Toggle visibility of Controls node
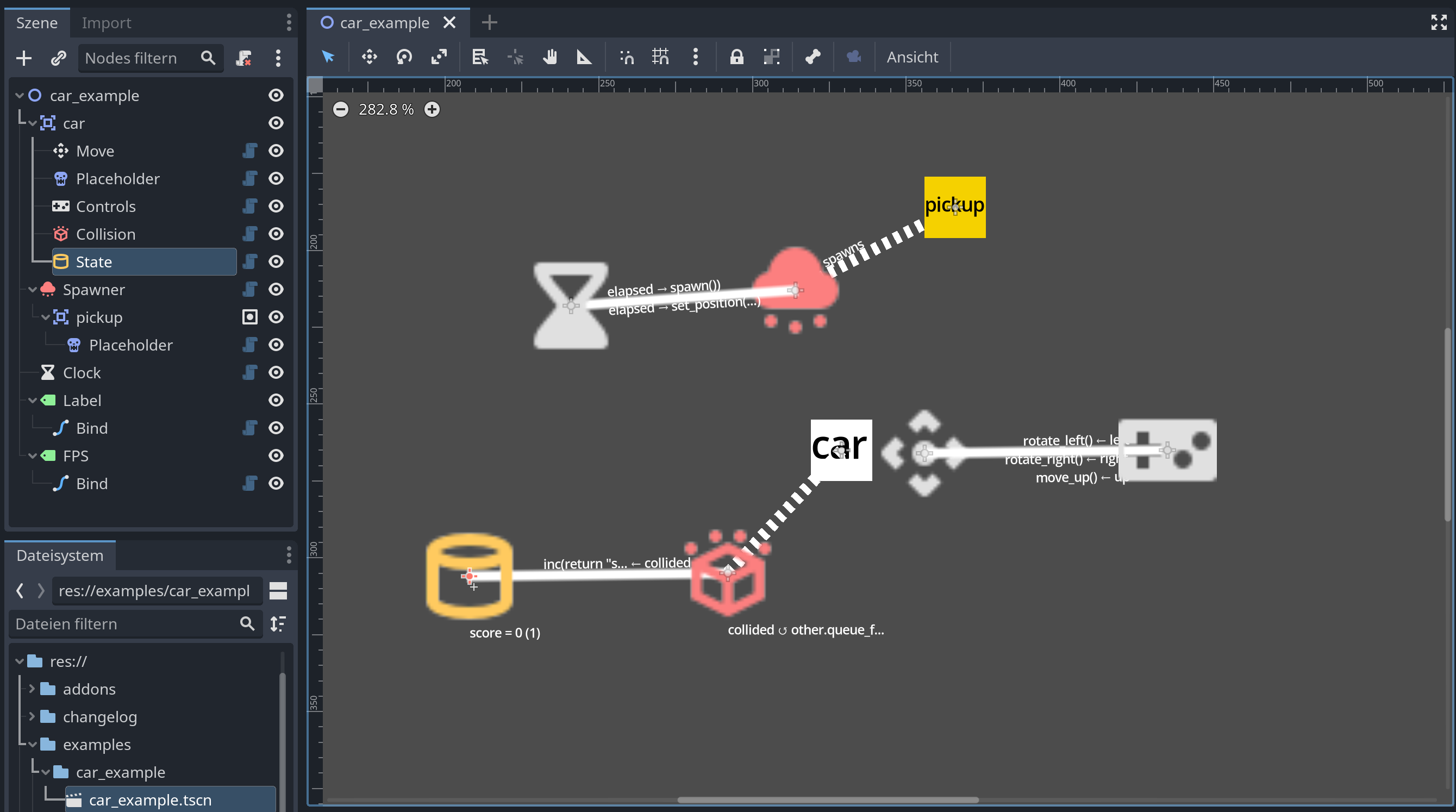1456x812 pixels. pyautogui.click(x=276, y=206)
